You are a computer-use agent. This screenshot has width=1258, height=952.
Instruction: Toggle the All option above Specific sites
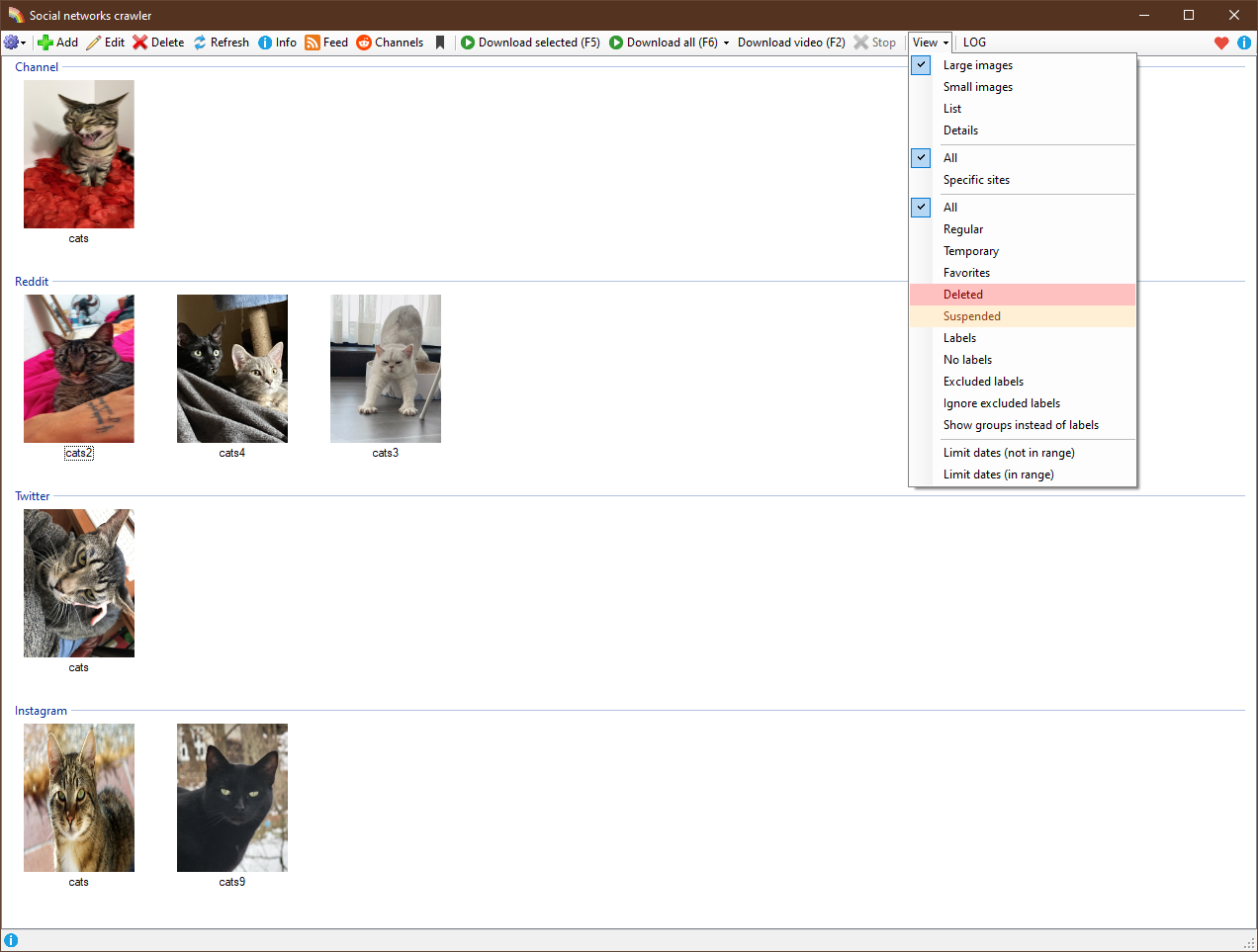coord(921,158)
